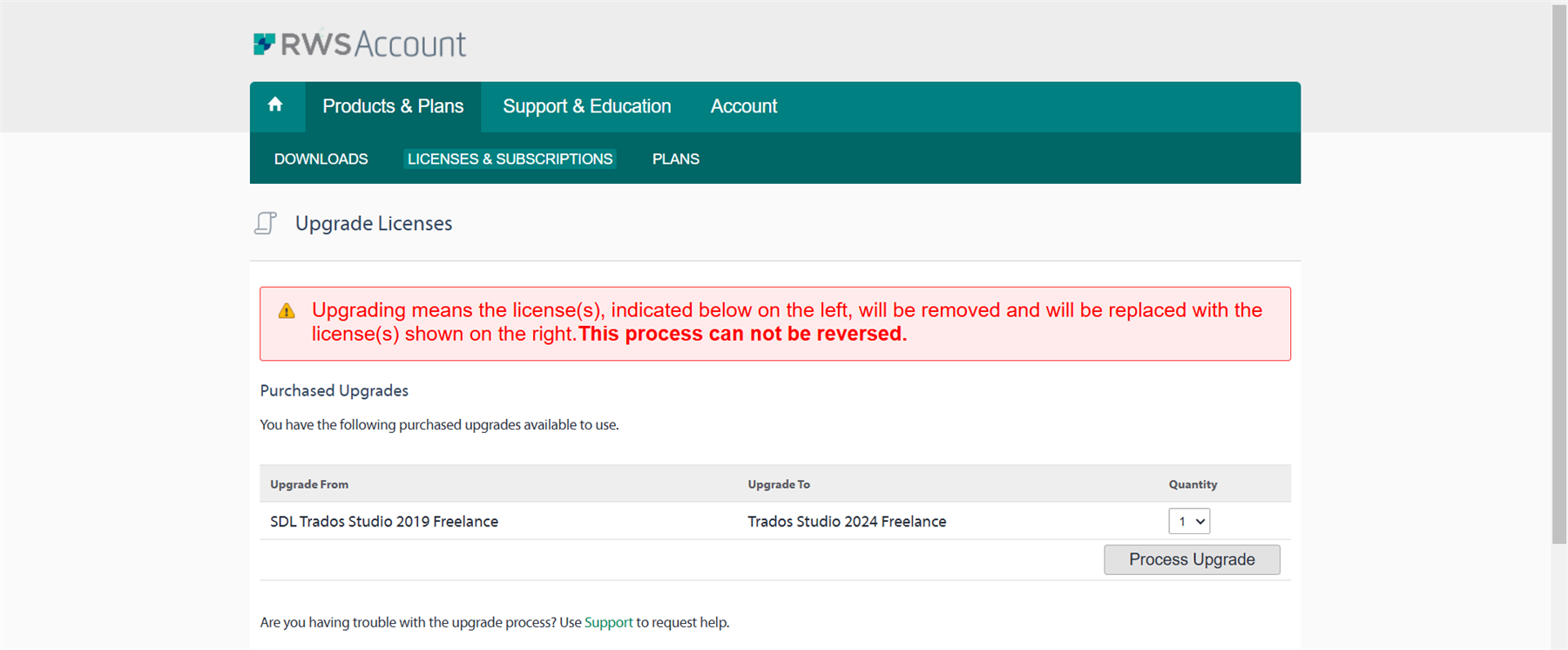Click the Purchased Upgrades heading
The width and height of the screenshot is (1568, 650).
tap(334, 390)
